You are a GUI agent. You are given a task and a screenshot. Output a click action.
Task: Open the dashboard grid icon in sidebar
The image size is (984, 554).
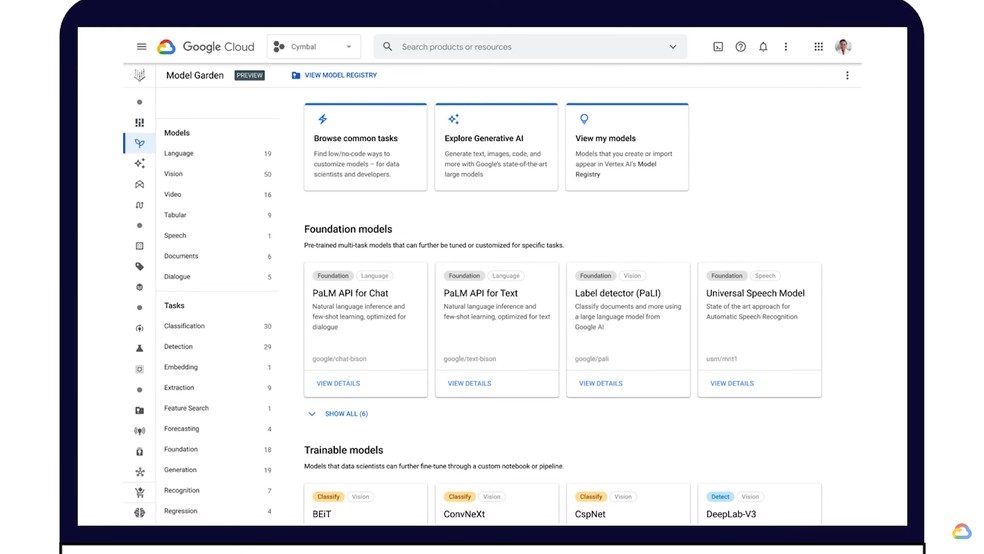click(x=139, y=122)
